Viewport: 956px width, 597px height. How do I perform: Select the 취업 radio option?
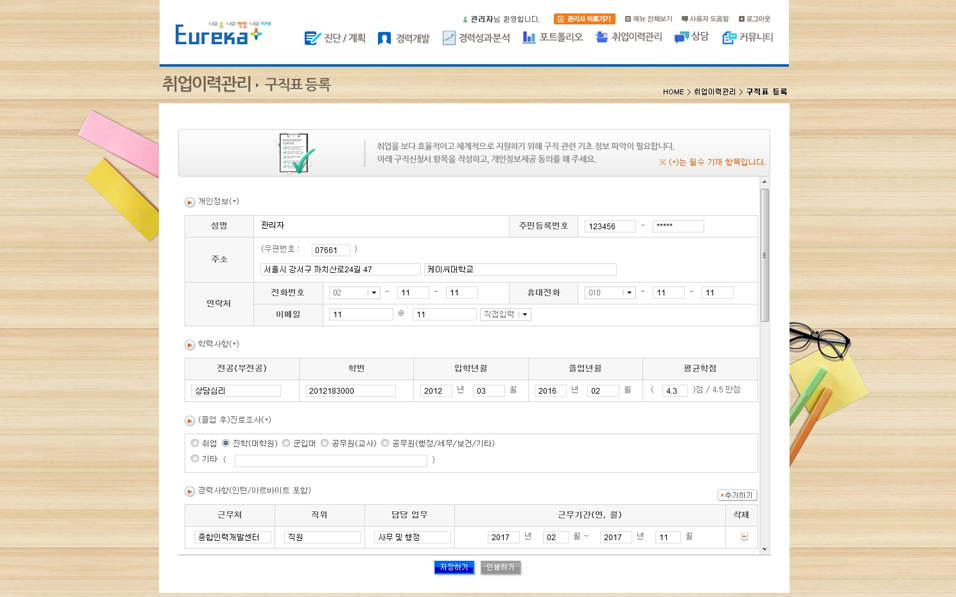[x=195, y=443]
